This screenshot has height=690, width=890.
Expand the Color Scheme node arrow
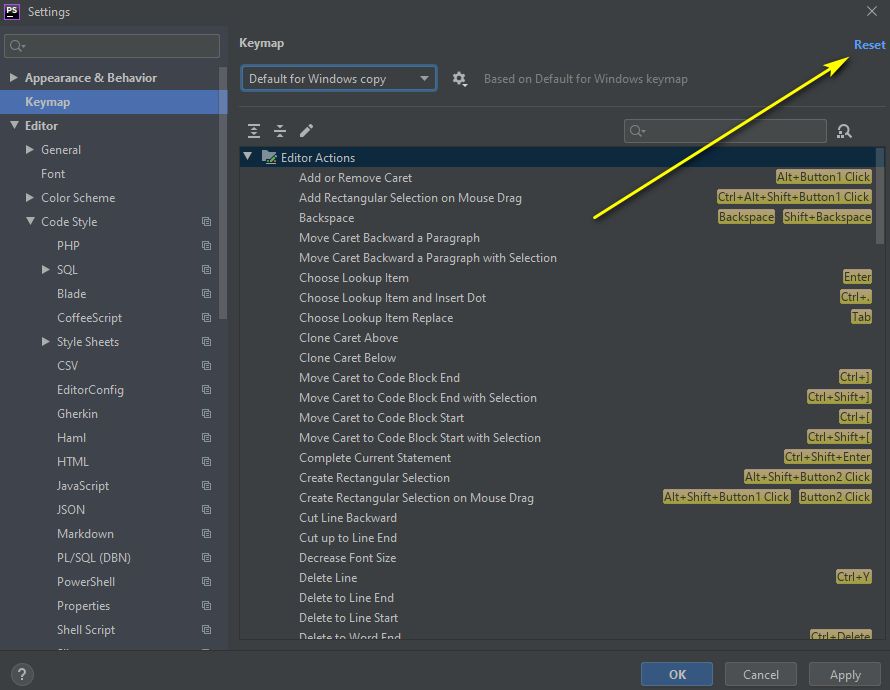pyautogui.click(x=30, y=197)
